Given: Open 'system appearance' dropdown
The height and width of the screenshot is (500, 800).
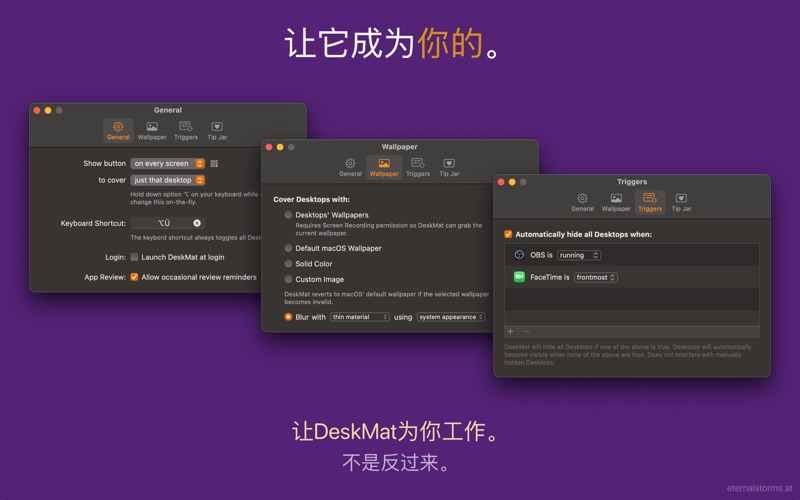Looking at the screenshot, I should coord(451,317).
